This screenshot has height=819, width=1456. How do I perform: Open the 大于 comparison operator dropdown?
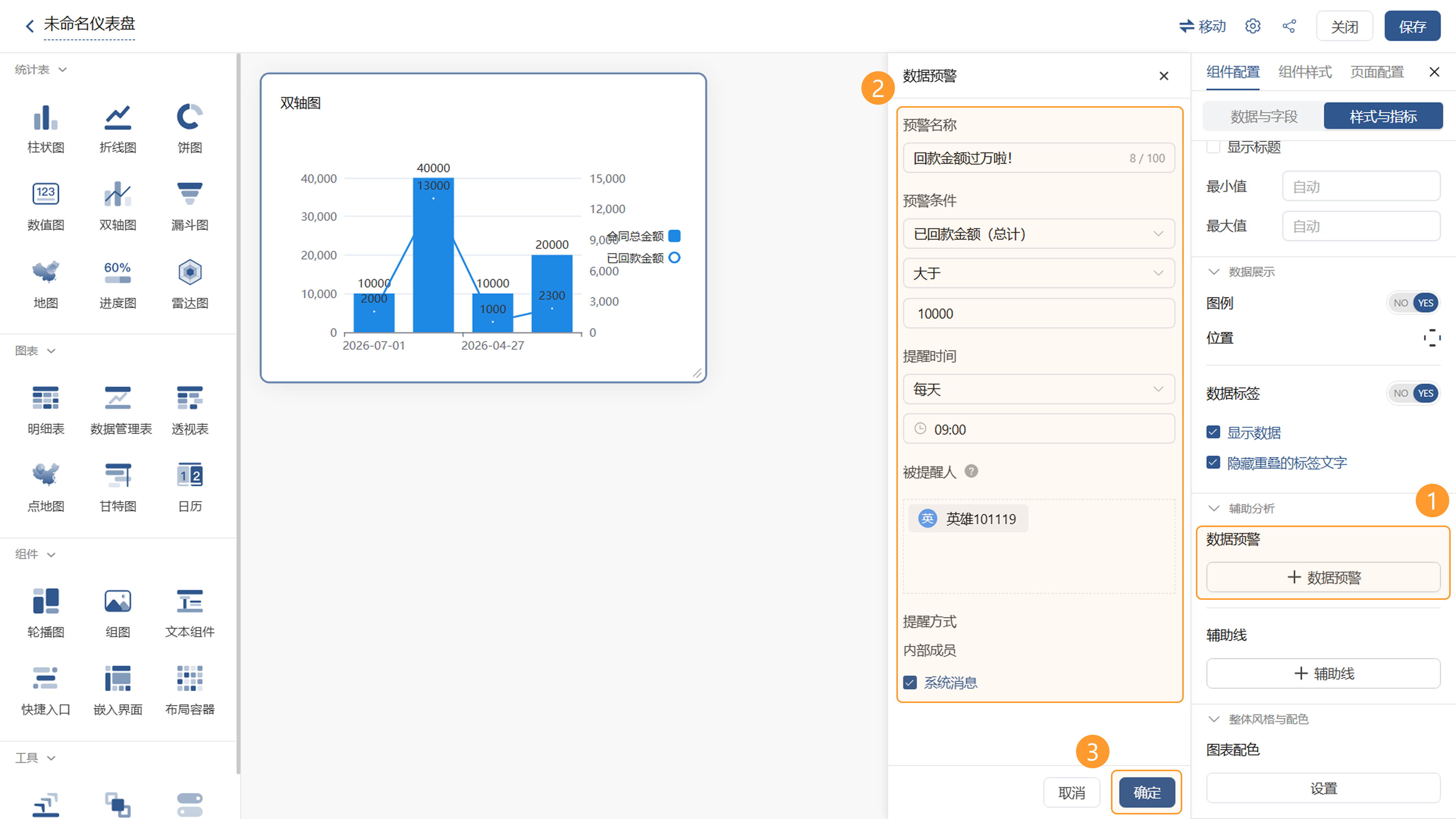pyautogui.click(x=1039, y=273)
